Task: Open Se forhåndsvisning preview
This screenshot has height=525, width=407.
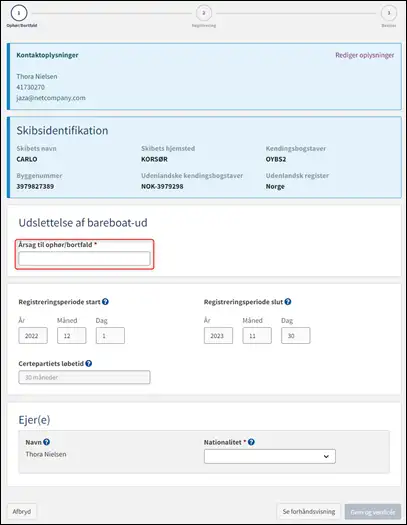Action: (x=309, y=511)
